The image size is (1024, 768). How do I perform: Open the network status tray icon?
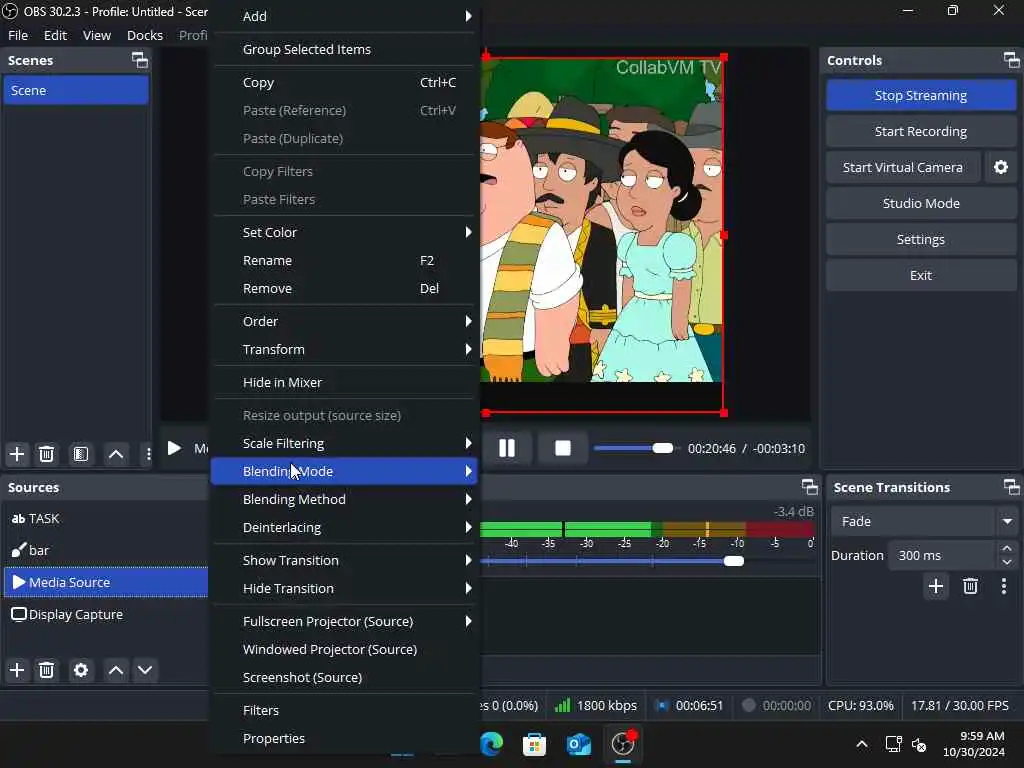893,744
